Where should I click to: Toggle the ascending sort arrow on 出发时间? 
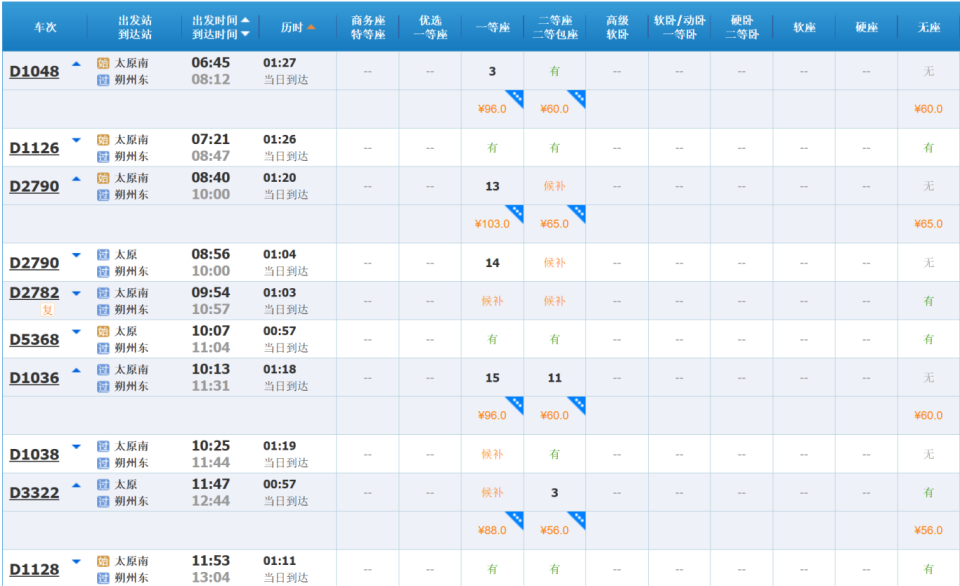coord(245,20)
